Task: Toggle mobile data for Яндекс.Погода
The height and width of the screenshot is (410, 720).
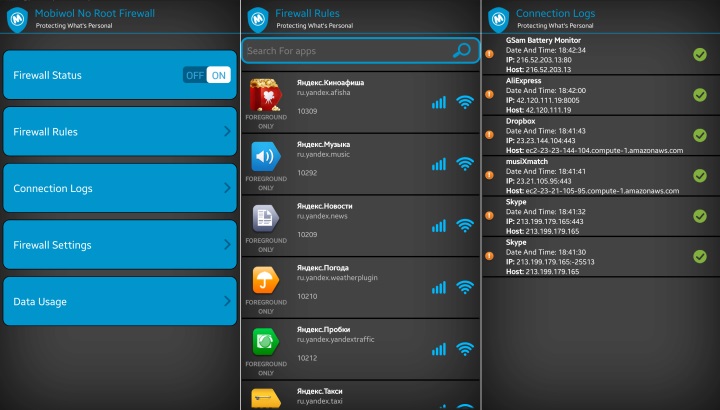Action: pyautogui.click(x=439, y=287)
